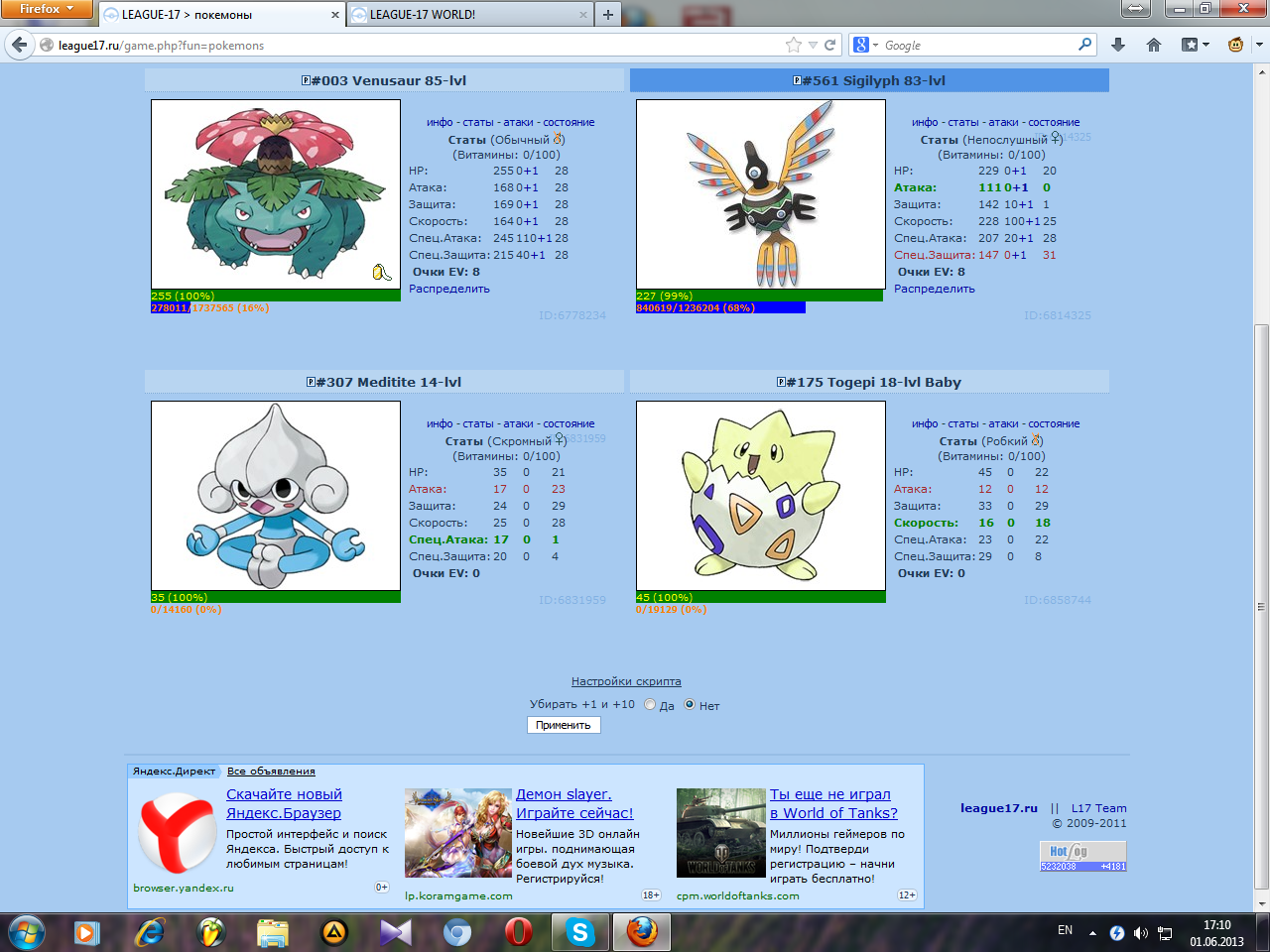Screen dimensions: 1270x952
Task: Go to the Firefox home page icon
Action: pos(1153,45)
